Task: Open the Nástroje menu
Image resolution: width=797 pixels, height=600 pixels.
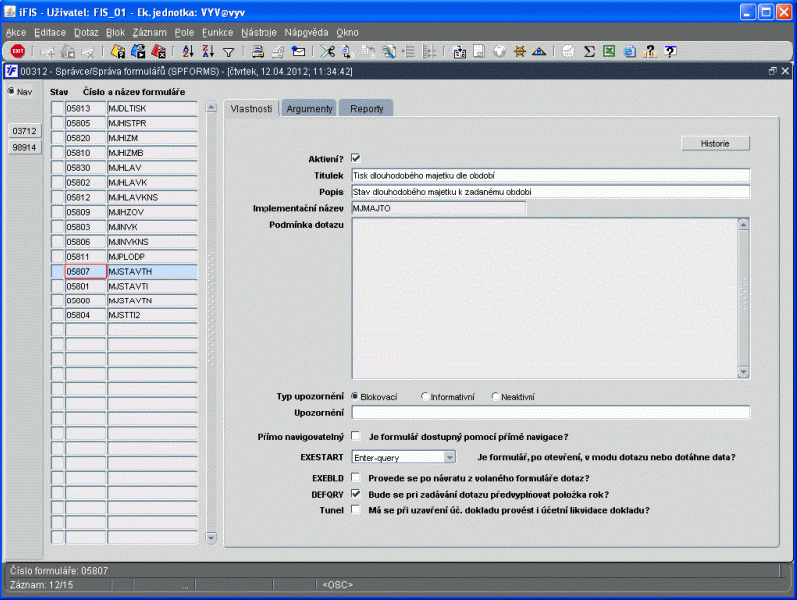Action: click(259, 32)
